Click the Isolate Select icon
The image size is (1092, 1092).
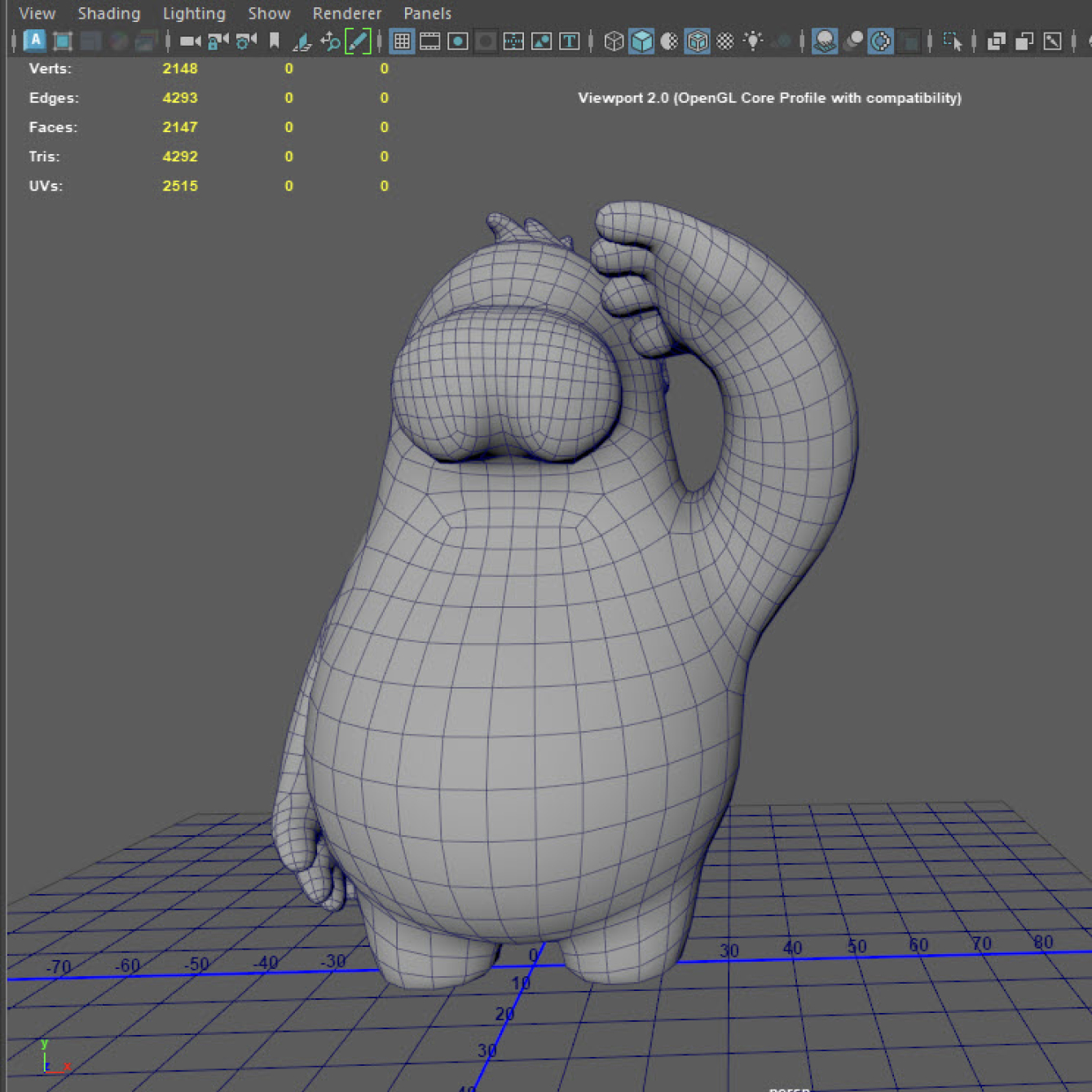pos(952,41)
